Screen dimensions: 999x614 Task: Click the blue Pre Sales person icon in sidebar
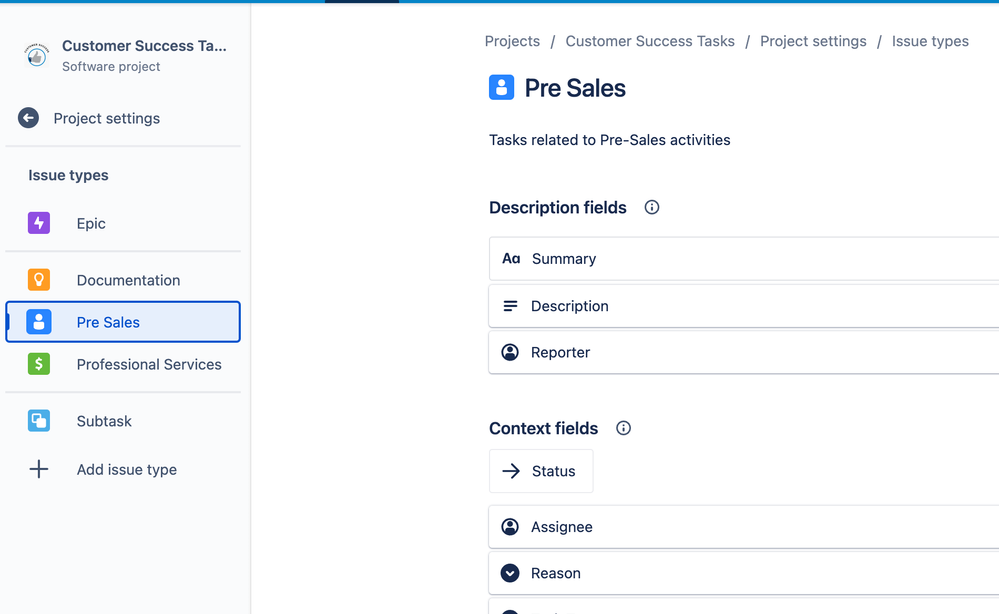pos(39,322)
